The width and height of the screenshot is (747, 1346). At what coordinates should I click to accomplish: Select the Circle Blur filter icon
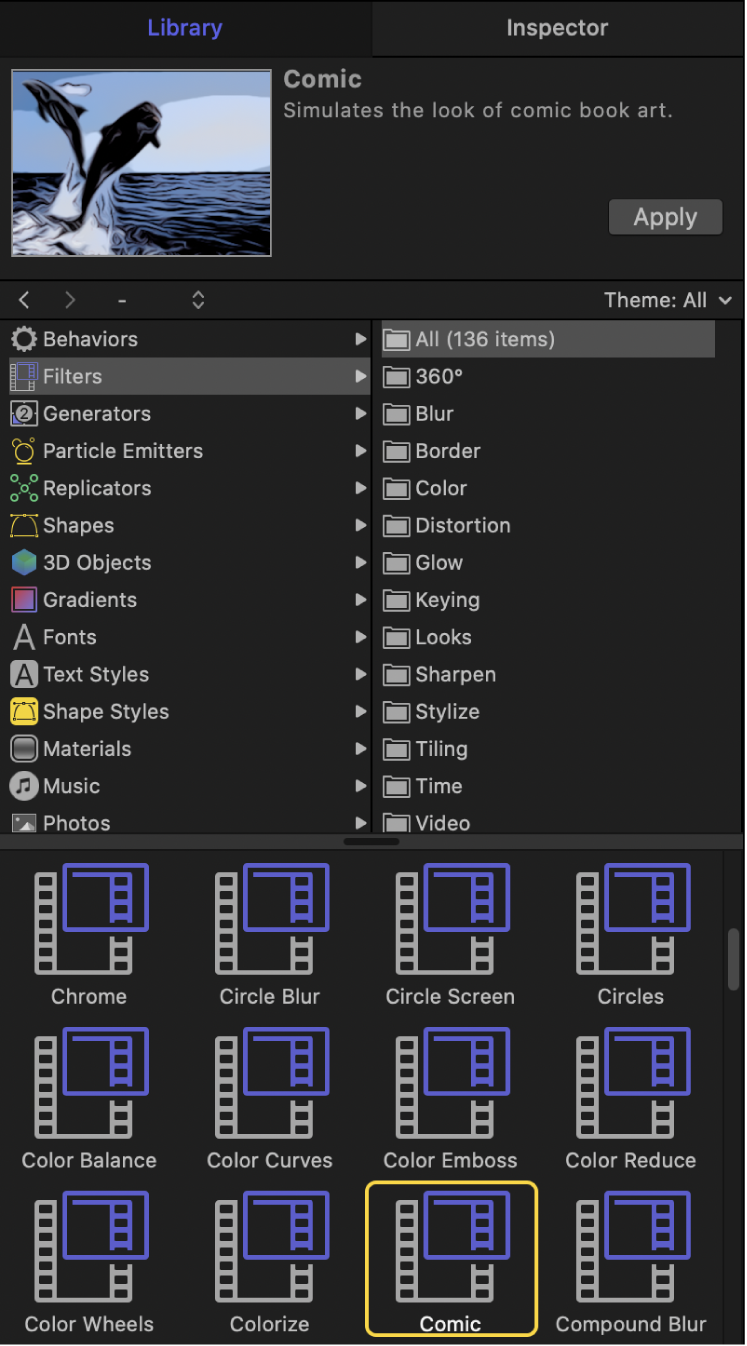coord(271,919)
